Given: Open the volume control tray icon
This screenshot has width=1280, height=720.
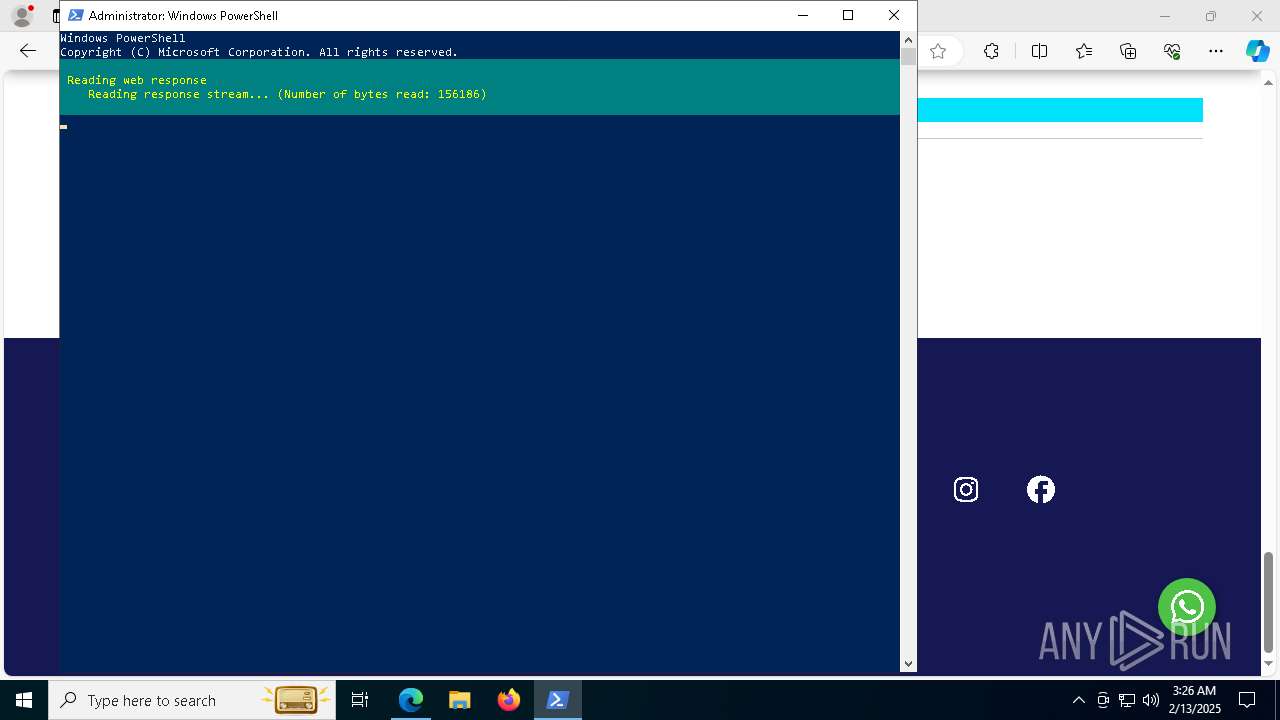Looking at the screenshot, I should click(x=1151, y=700).
